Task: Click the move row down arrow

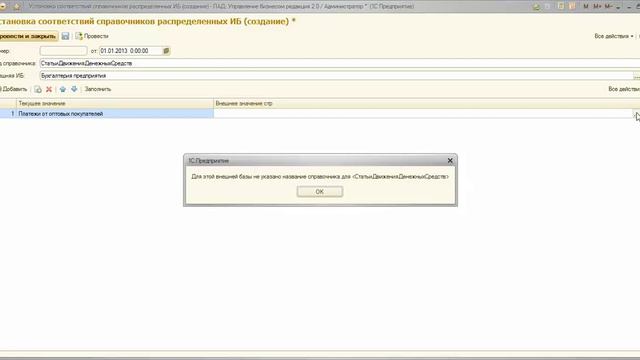Action: click(x=74, y=89)
